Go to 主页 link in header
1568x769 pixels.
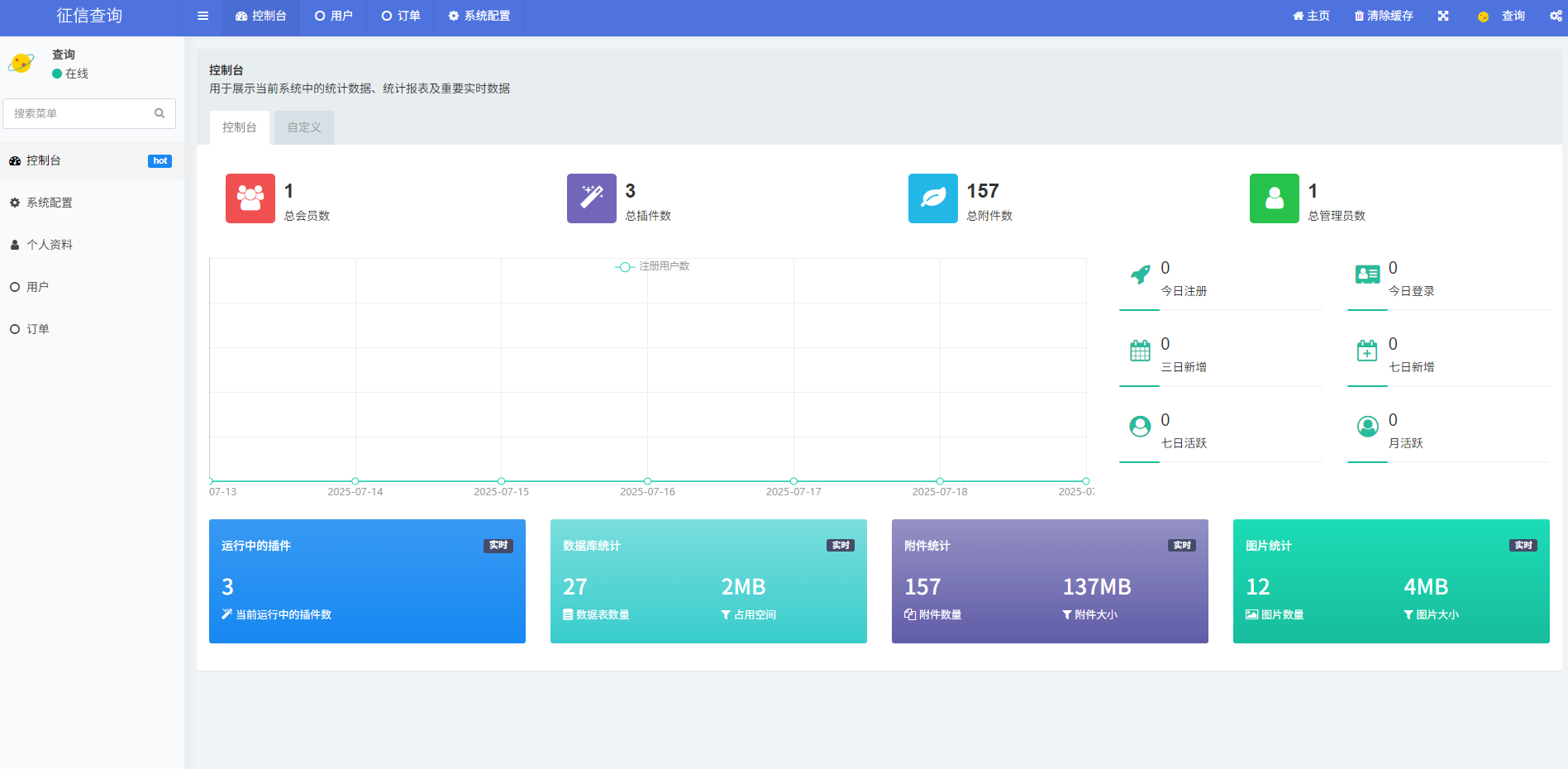(x=1311, y=16)
